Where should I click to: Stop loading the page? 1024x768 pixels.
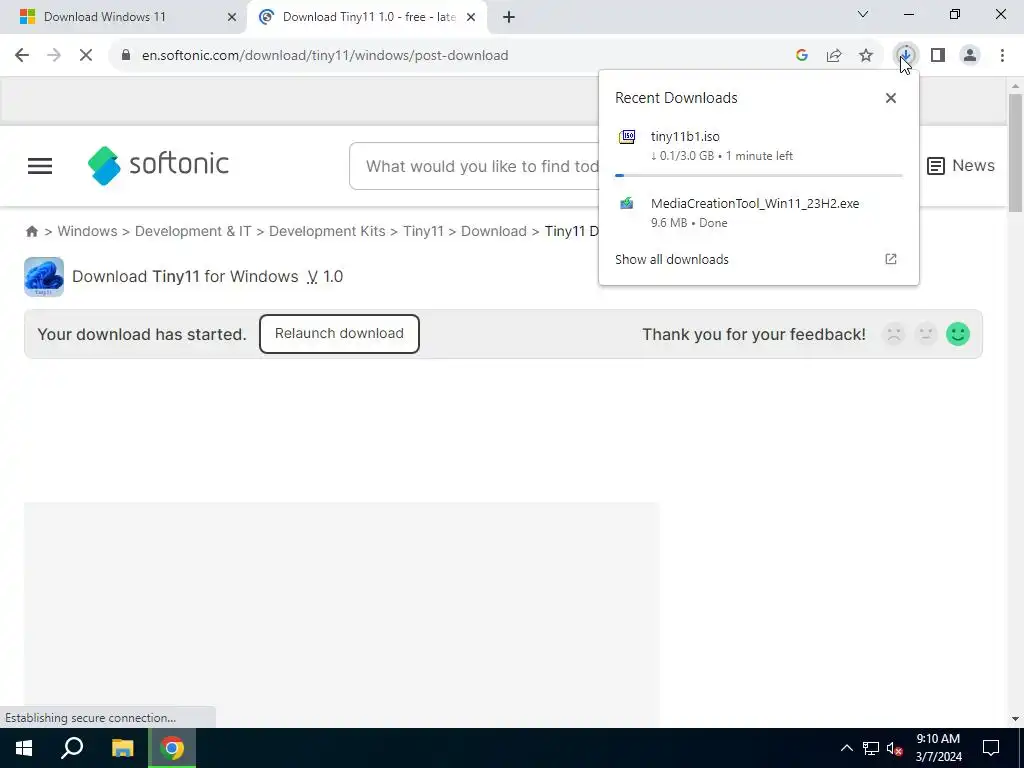tap(86, 56)
